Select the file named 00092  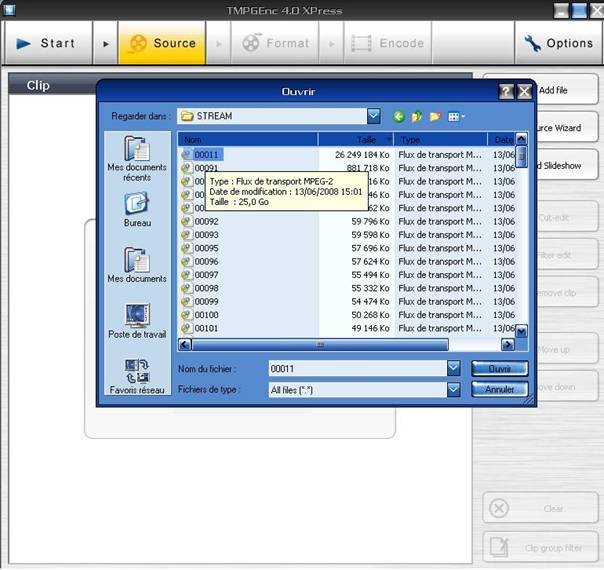point(206,221)
